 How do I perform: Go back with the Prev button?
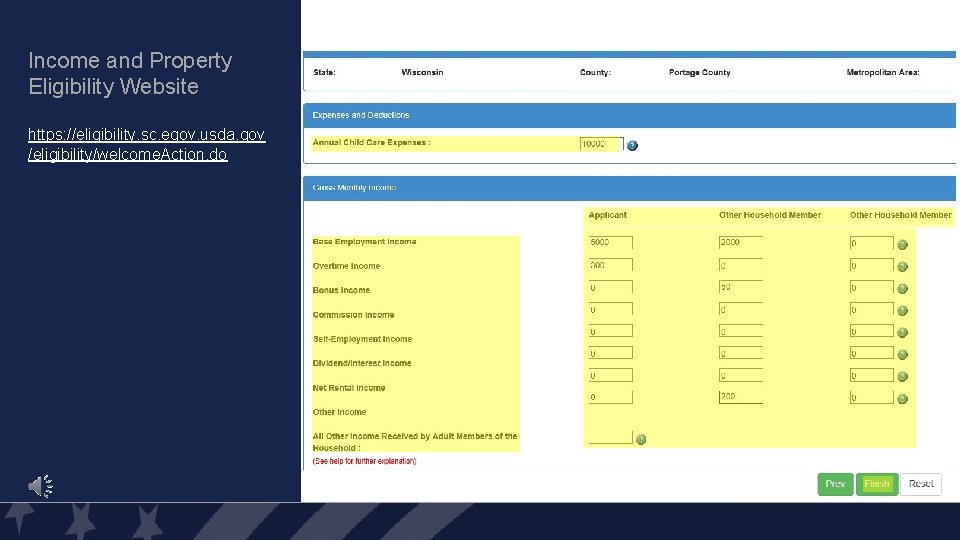point(835,484)
